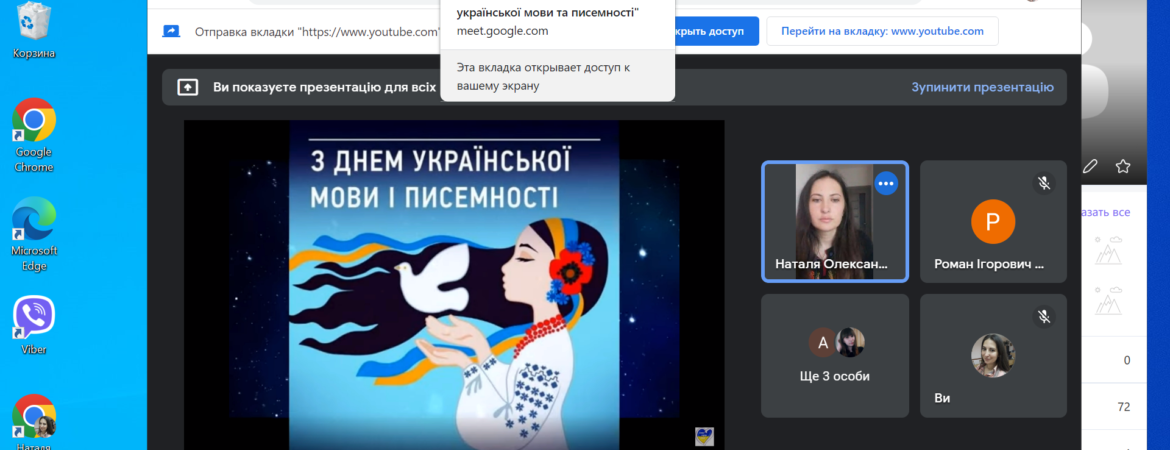1170x450 pixels.
Task: Click muted microphone icon on Роман's tile
Action: coord(1045,183)
